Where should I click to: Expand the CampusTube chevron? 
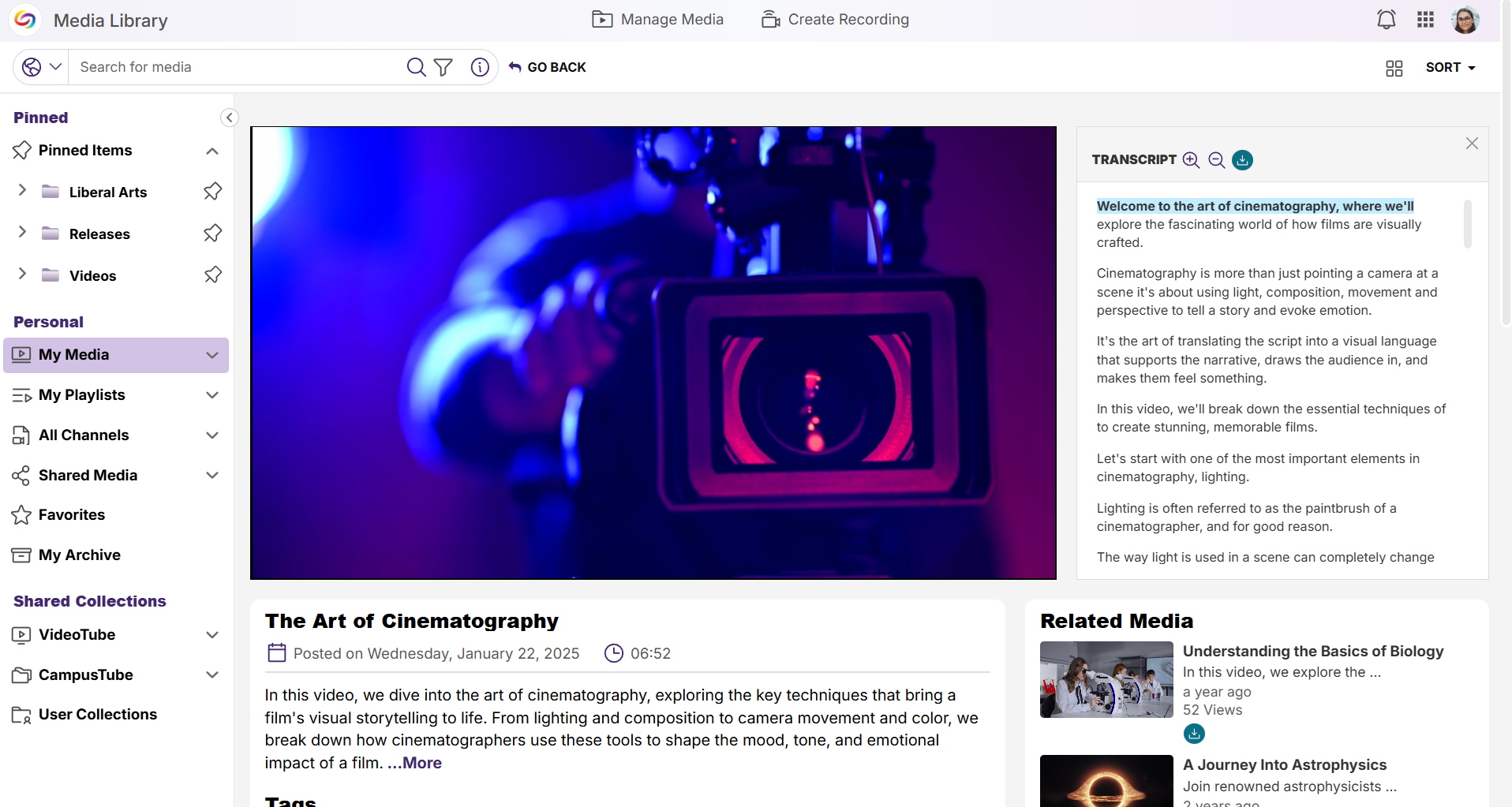212,675
